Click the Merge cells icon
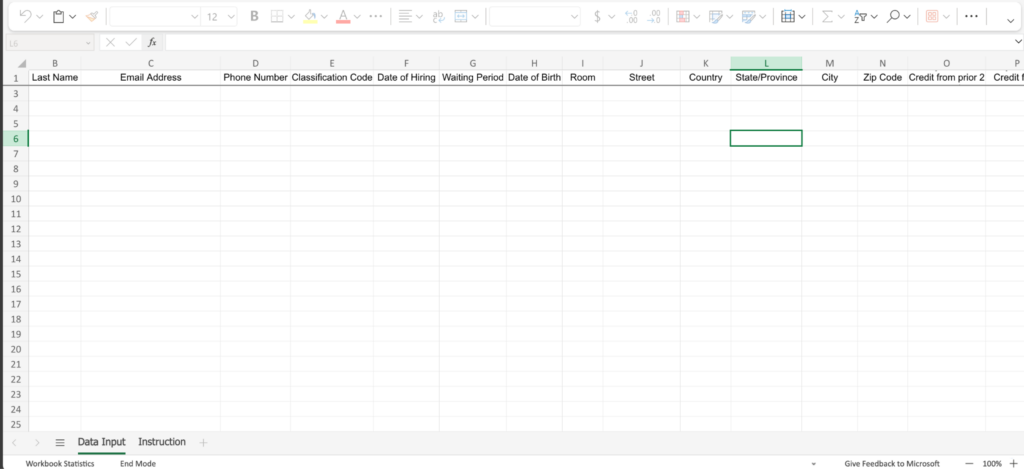This screenshot has width=1024, height=469. (461, 16)
